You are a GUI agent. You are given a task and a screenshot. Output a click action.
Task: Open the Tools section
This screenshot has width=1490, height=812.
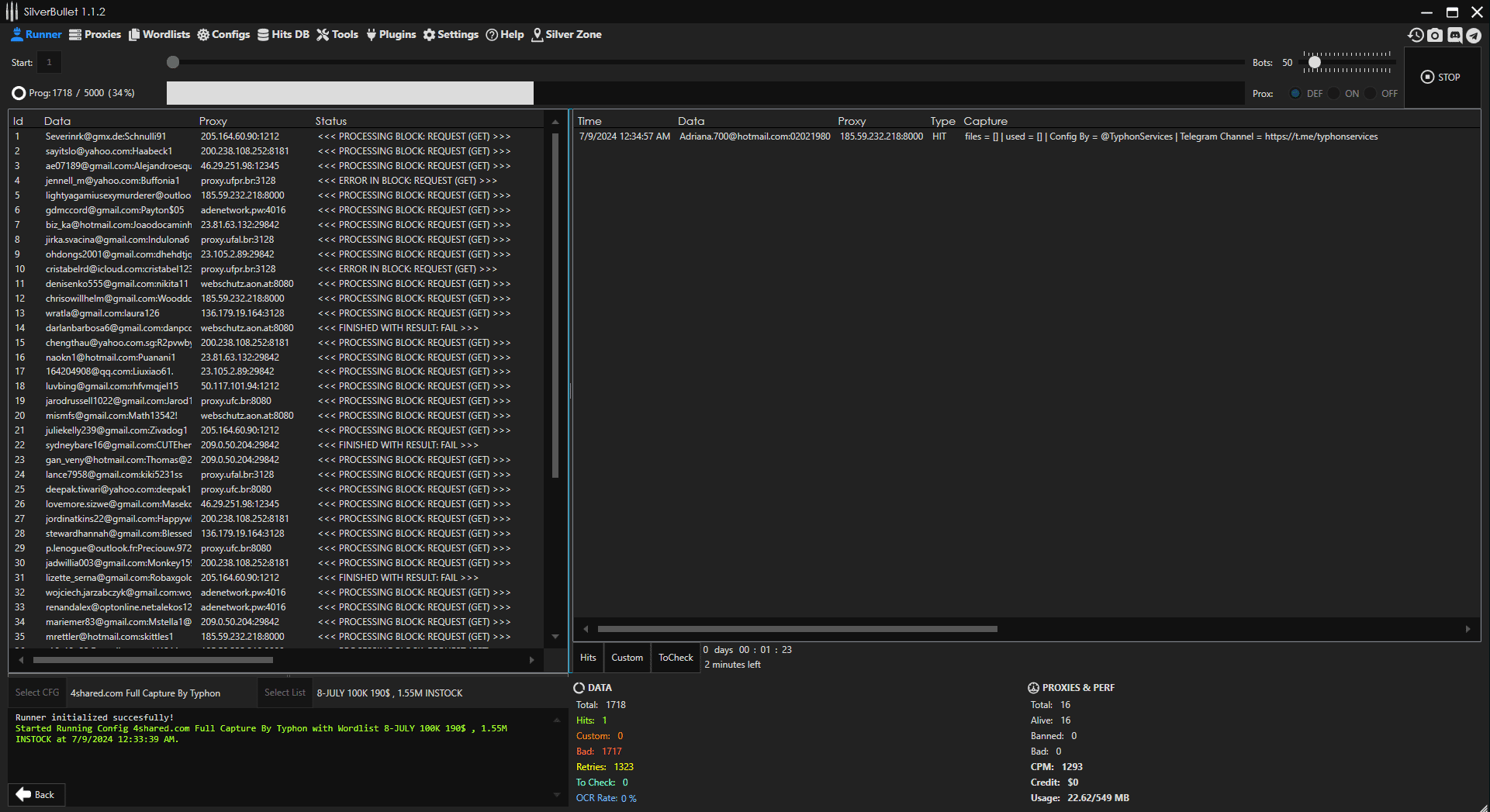[x=337, y=34]
